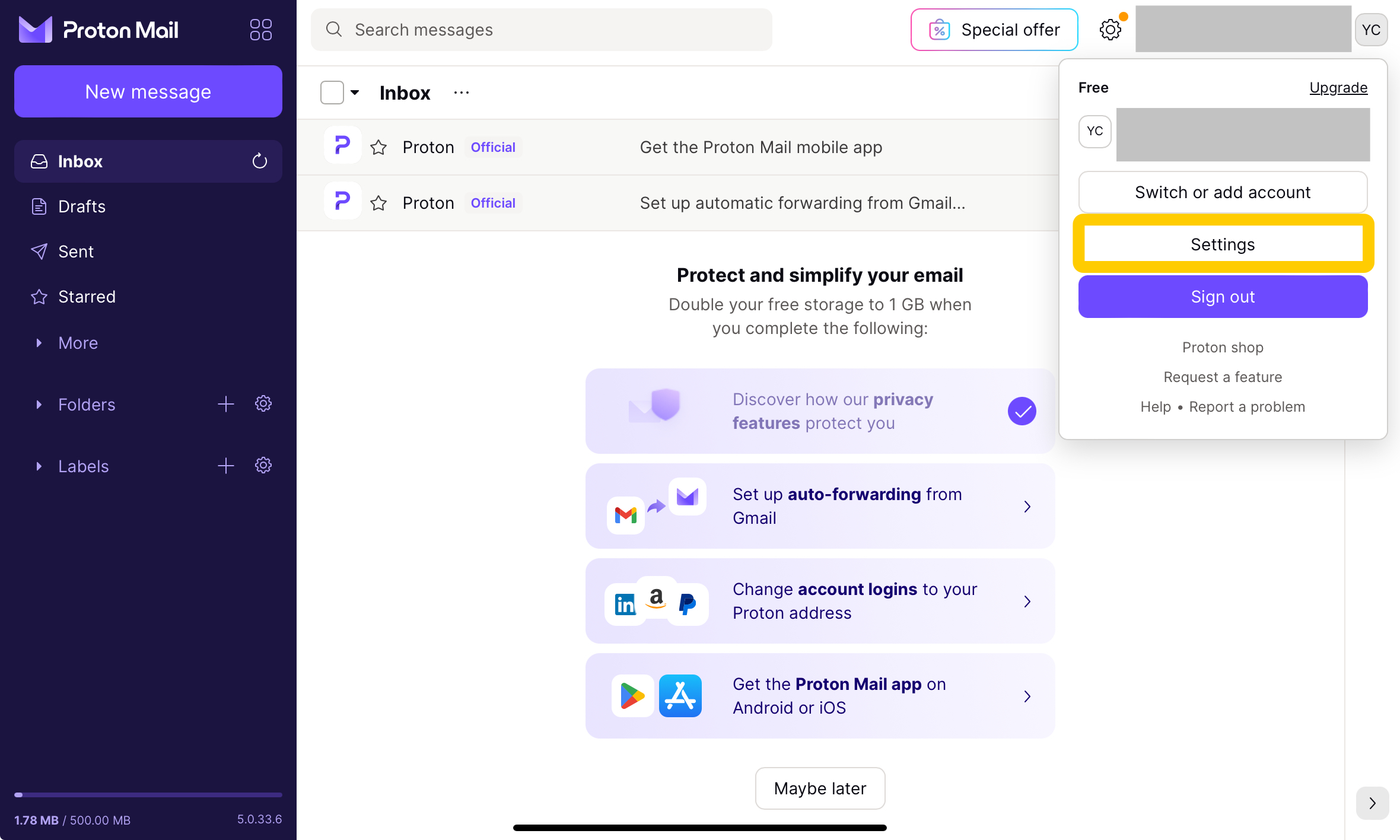Screen dimensions: 1400x840
Task: Star the automatic forwarding from Gmail email
Action: click(378, 203)
